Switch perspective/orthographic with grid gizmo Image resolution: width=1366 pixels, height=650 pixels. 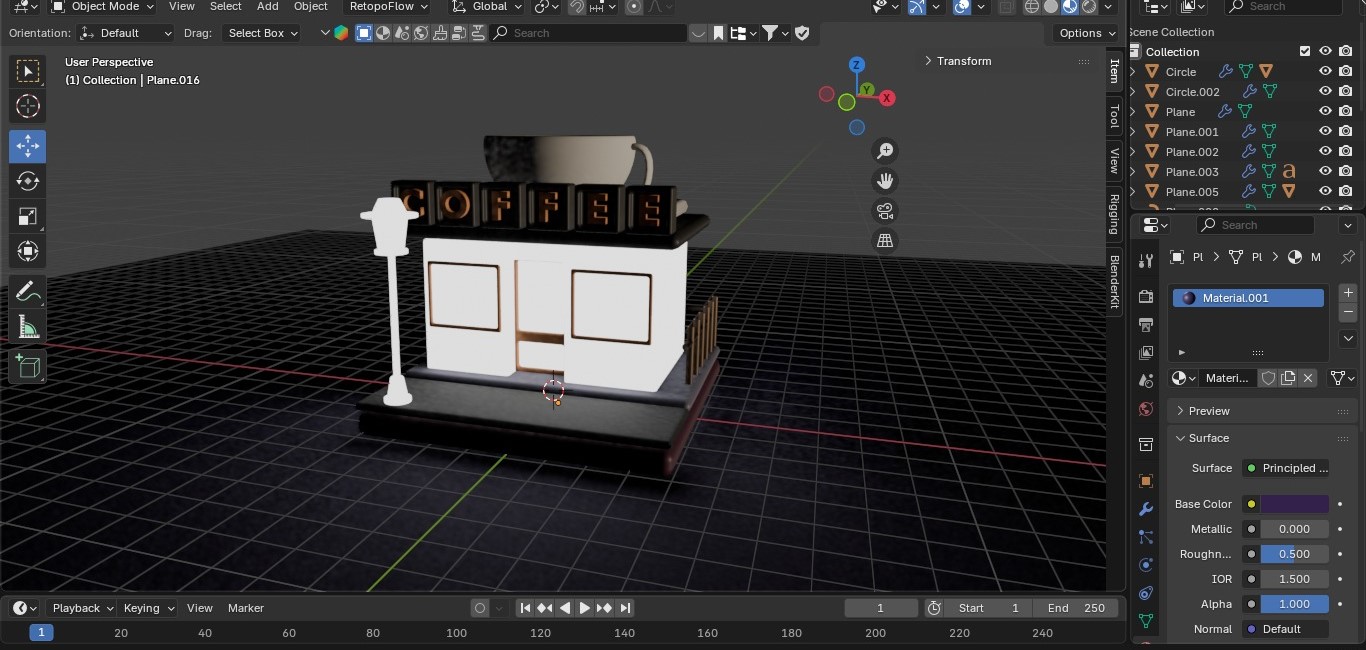tap(885, 241)
